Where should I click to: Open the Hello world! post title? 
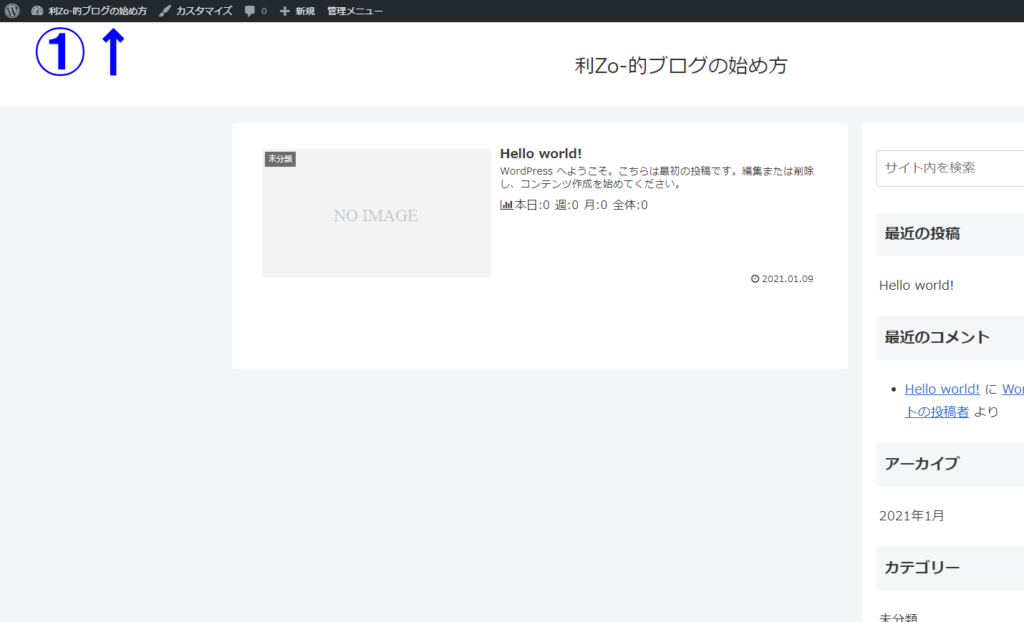coord(540,153)
